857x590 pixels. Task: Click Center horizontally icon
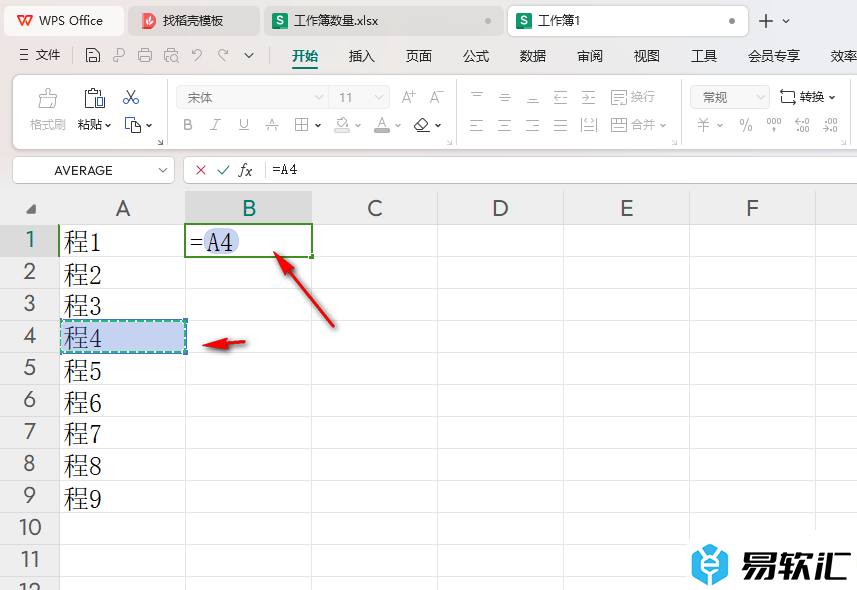coord(504,125)
